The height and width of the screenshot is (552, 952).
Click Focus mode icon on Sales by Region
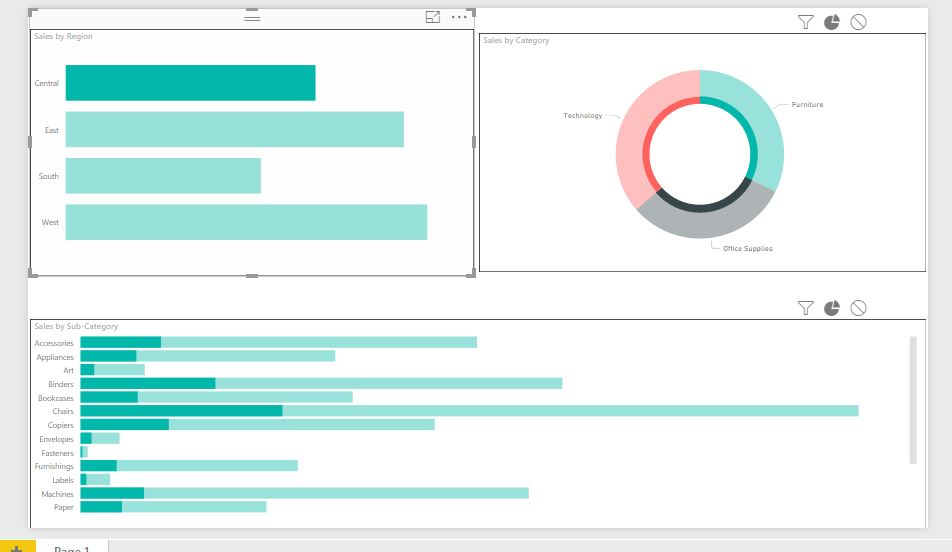click(x=432, y=17)
